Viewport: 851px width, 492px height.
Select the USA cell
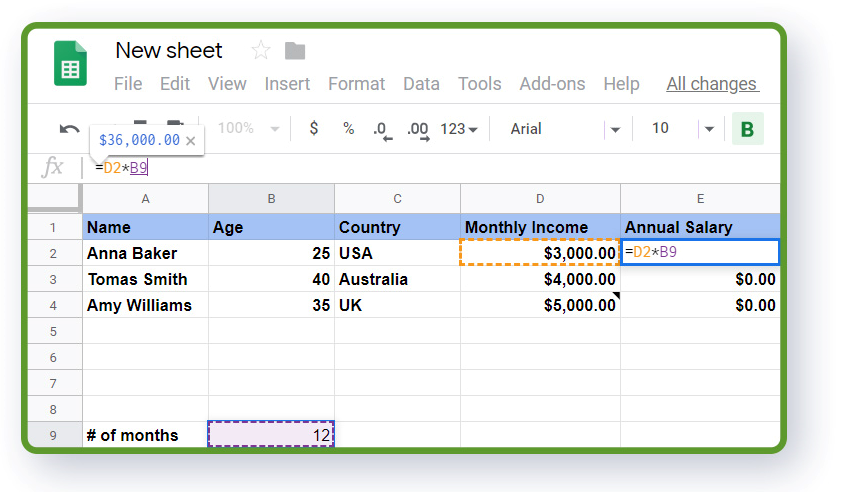pyautogui.click(x=397, y=253)
